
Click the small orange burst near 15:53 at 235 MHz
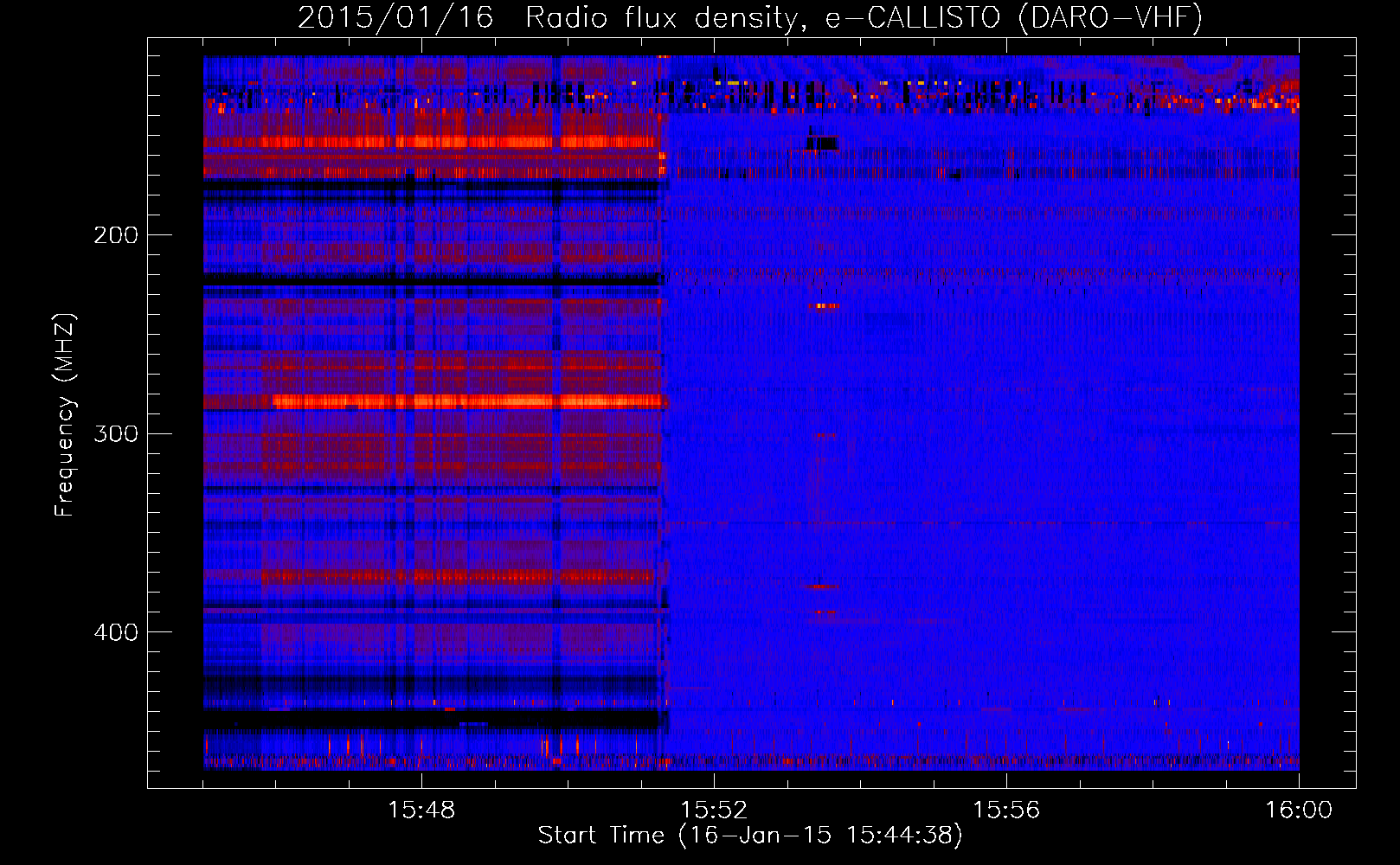pos(825,305)
